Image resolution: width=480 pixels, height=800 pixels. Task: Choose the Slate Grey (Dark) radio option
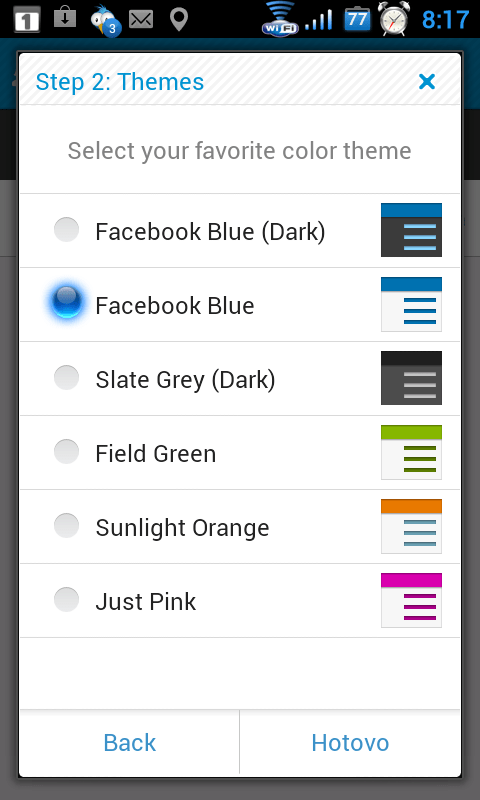(x=66, y=378)
